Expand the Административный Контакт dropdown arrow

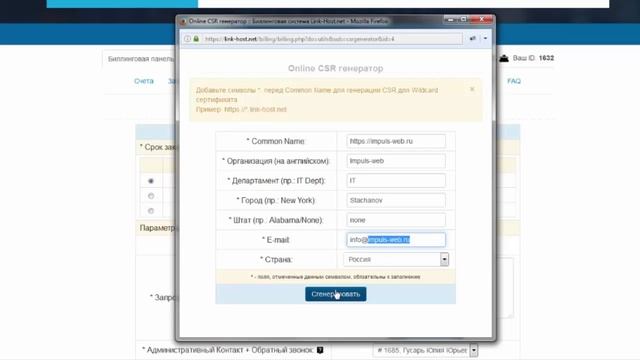coord(473,350)
